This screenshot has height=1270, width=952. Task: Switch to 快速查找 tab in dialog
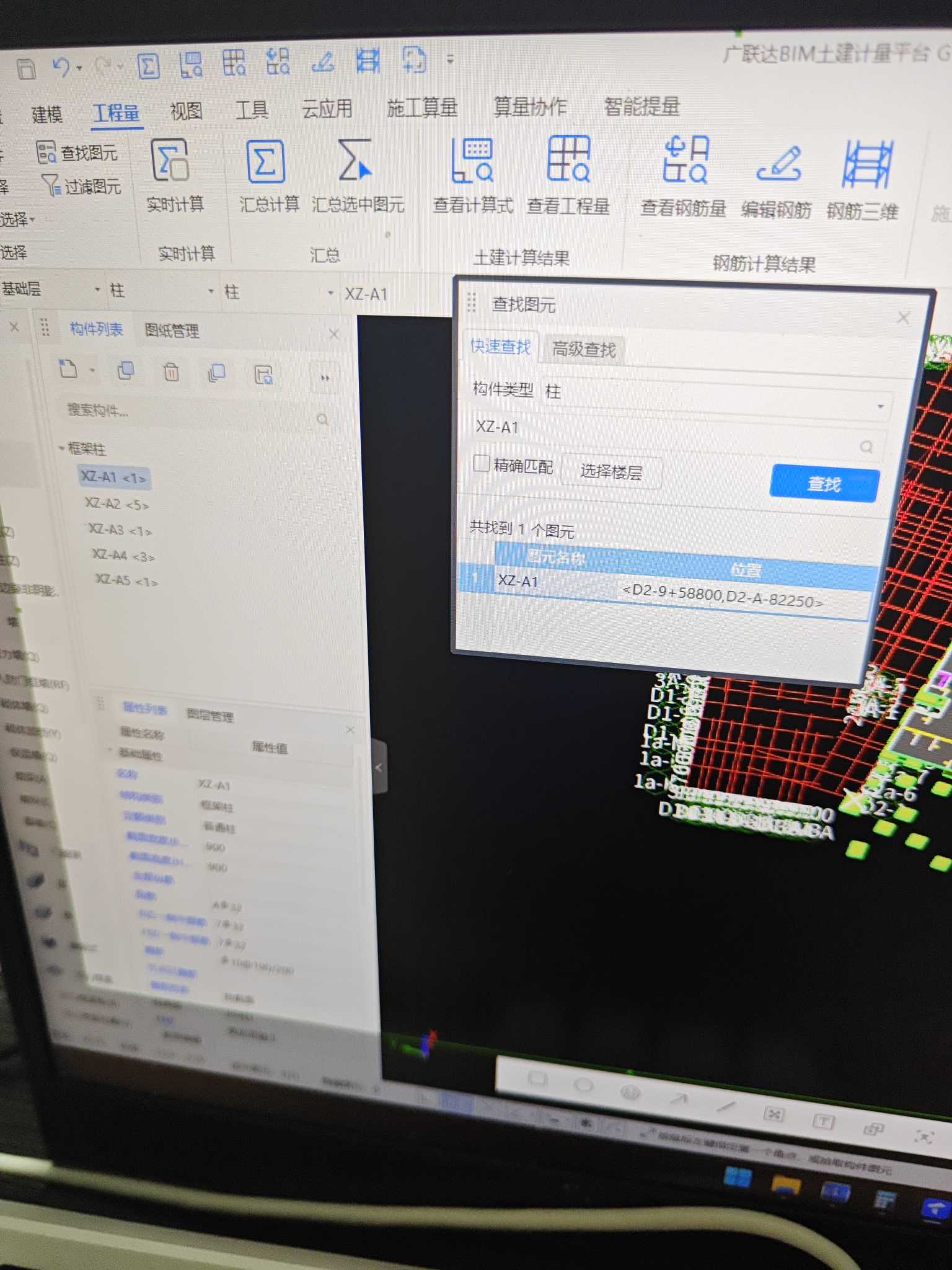[500, 346]
